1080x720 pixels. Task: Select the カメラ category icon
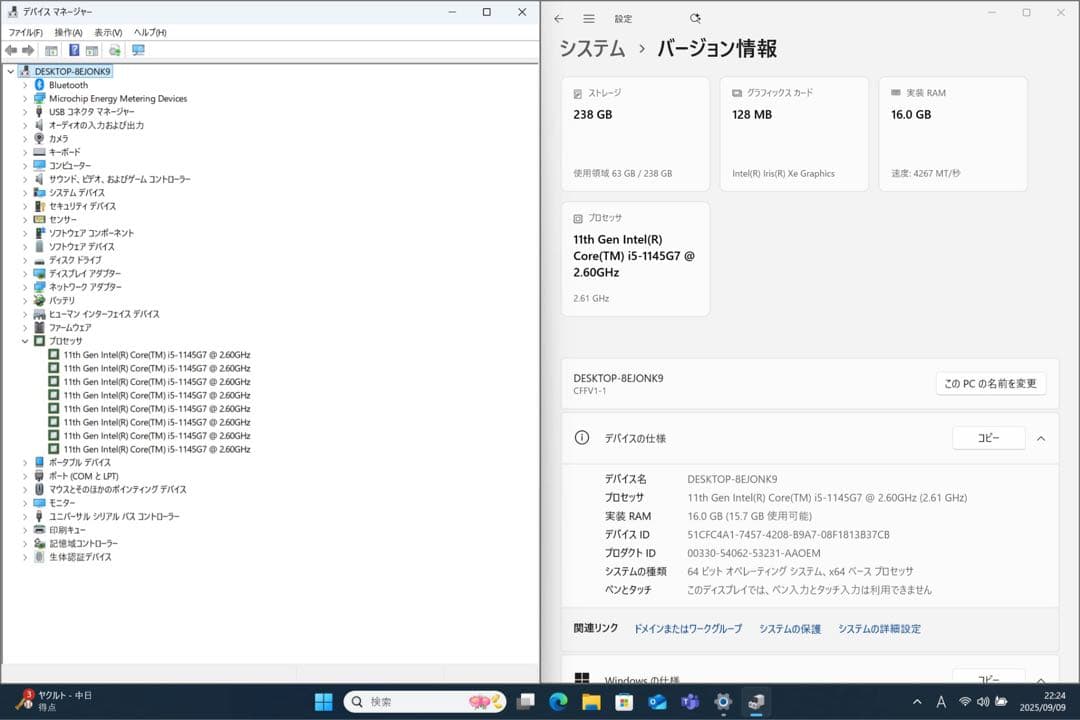coord(39,138)
